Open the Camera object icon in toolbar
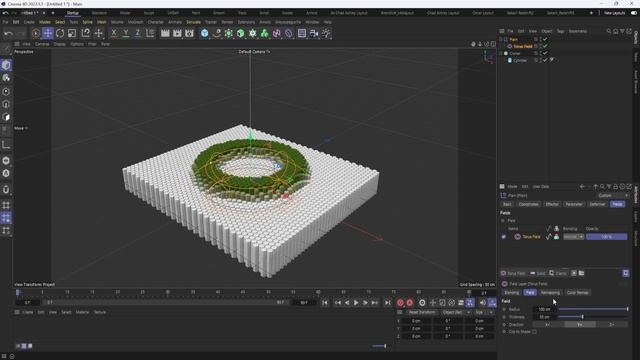The height and width of the screenshot is (360, 640). click(x=314, y=33)
